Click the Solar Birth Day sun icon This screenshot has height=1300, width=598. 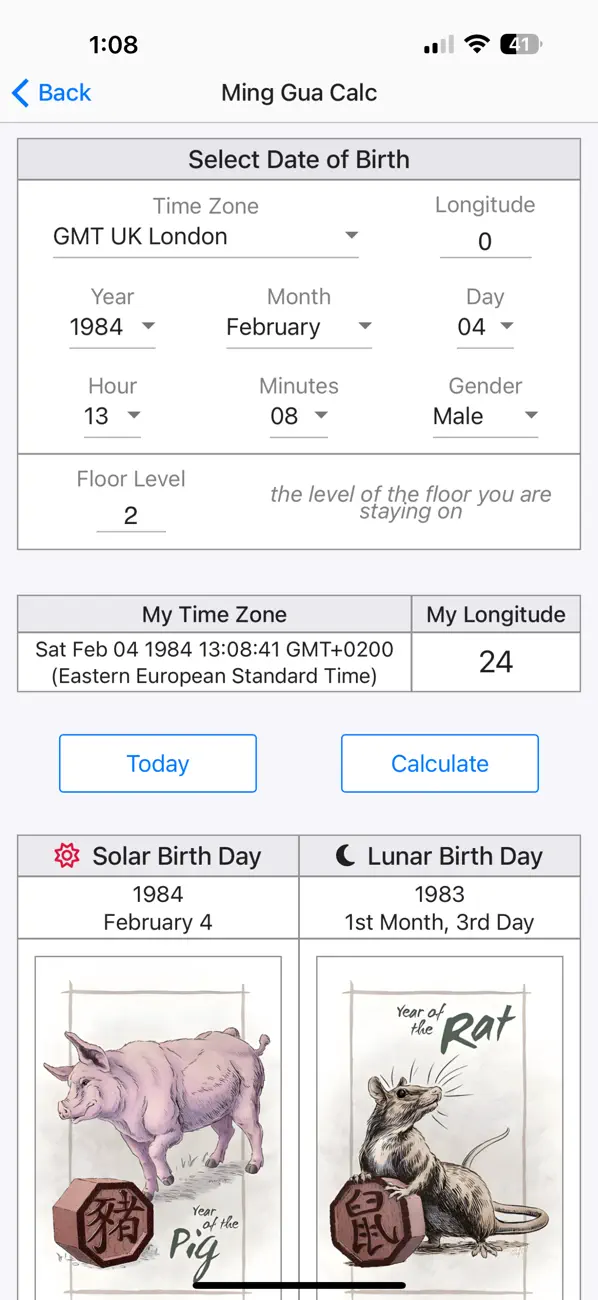(66, 856)
